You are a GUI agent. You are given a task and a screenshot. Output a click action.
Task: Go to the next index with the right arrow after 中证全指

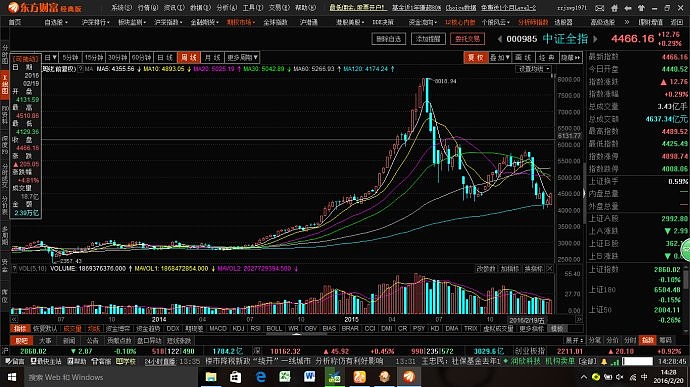pyautogui.click(x=595, y=39)
